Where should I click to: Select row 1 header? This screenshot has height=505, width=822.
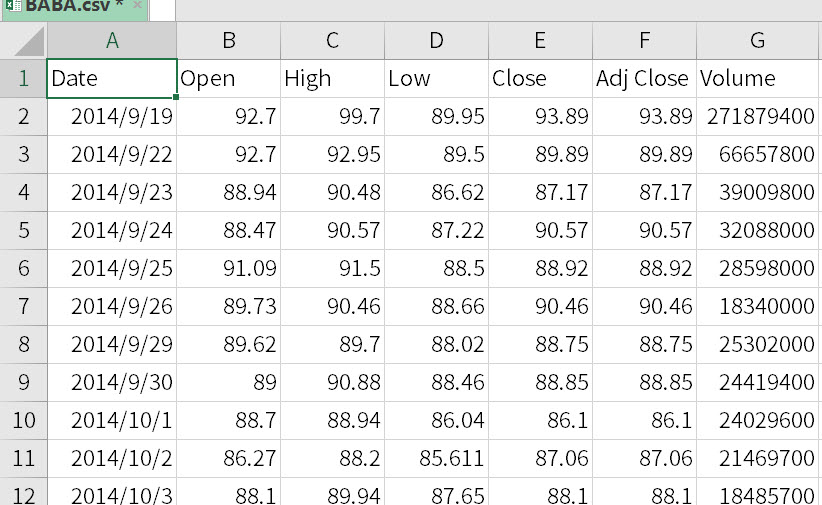click(x=24, y=78)
